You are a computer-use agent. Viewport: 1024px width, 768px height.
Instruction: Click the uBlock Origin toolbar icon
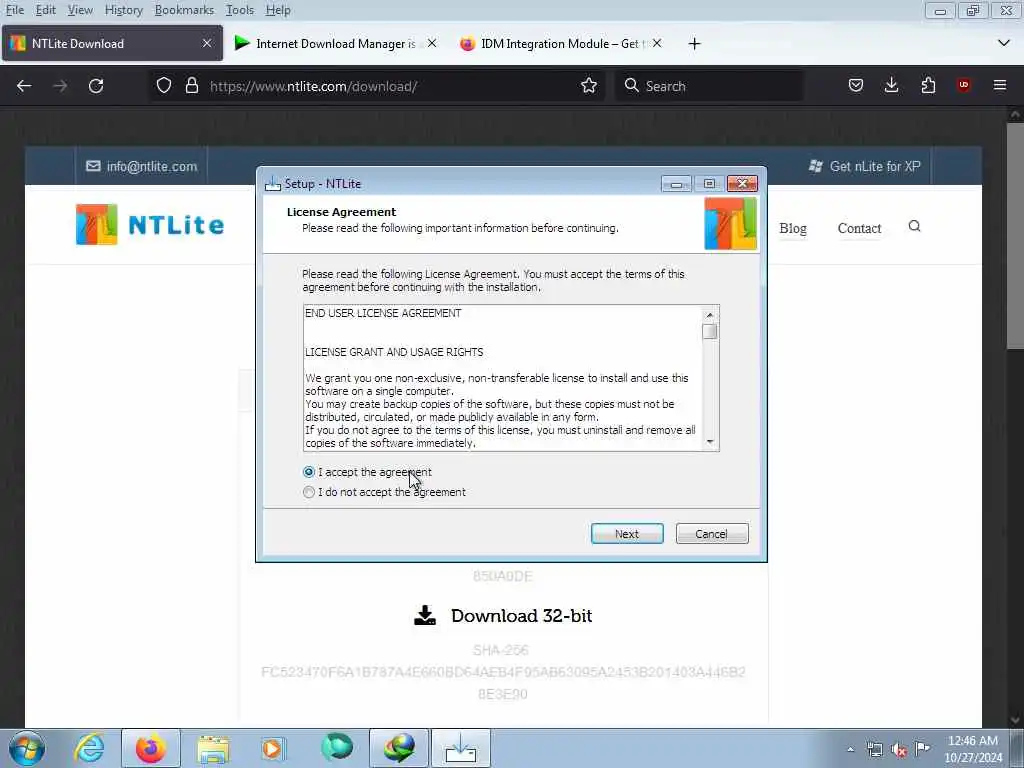click(963, 85)
